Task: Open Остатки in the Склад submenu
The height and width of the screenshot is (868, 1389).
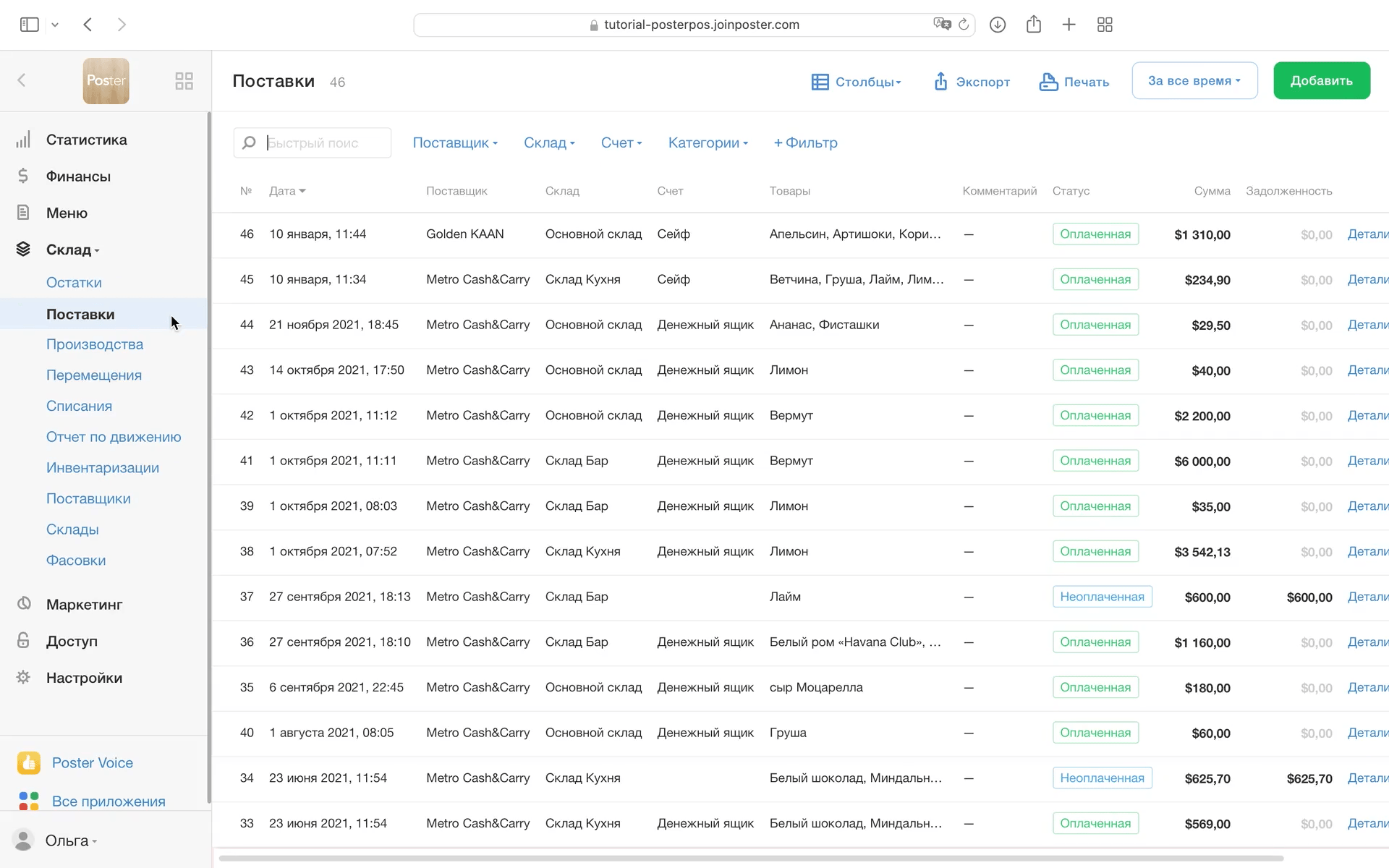Action: pos(74,282)
